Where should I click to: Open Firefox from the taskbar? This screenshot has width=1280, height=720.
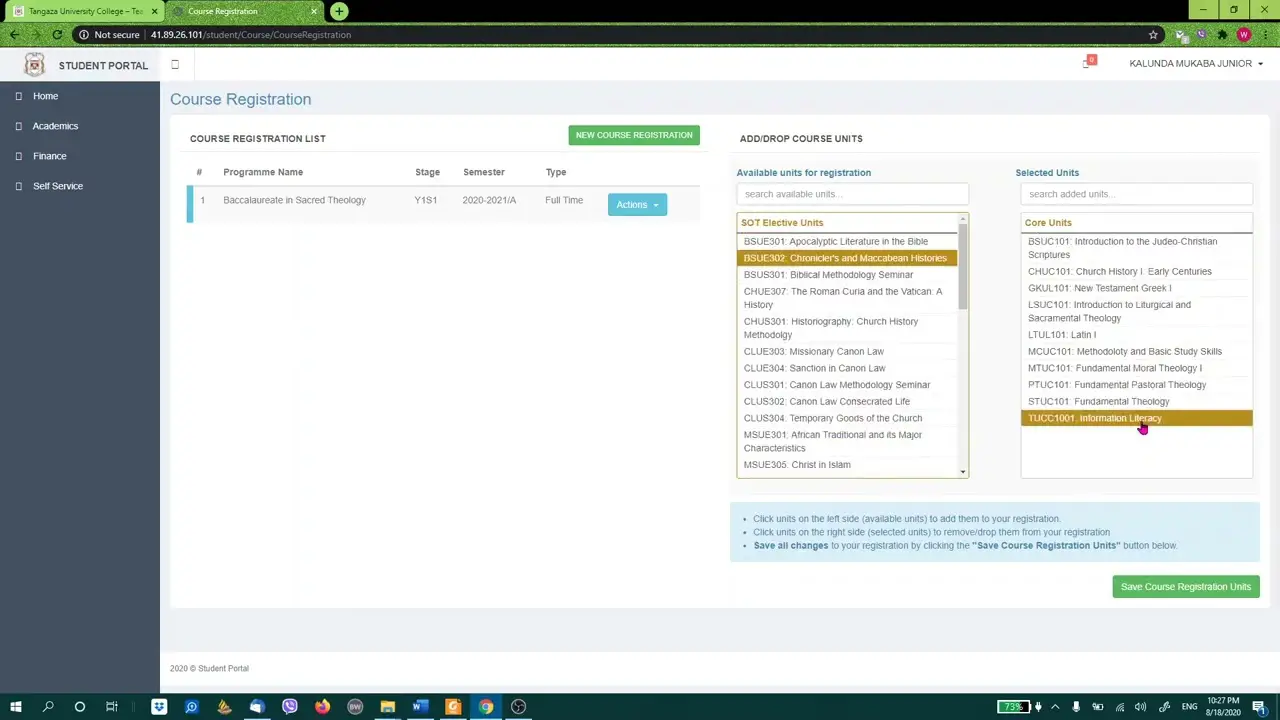pos(322,707)
